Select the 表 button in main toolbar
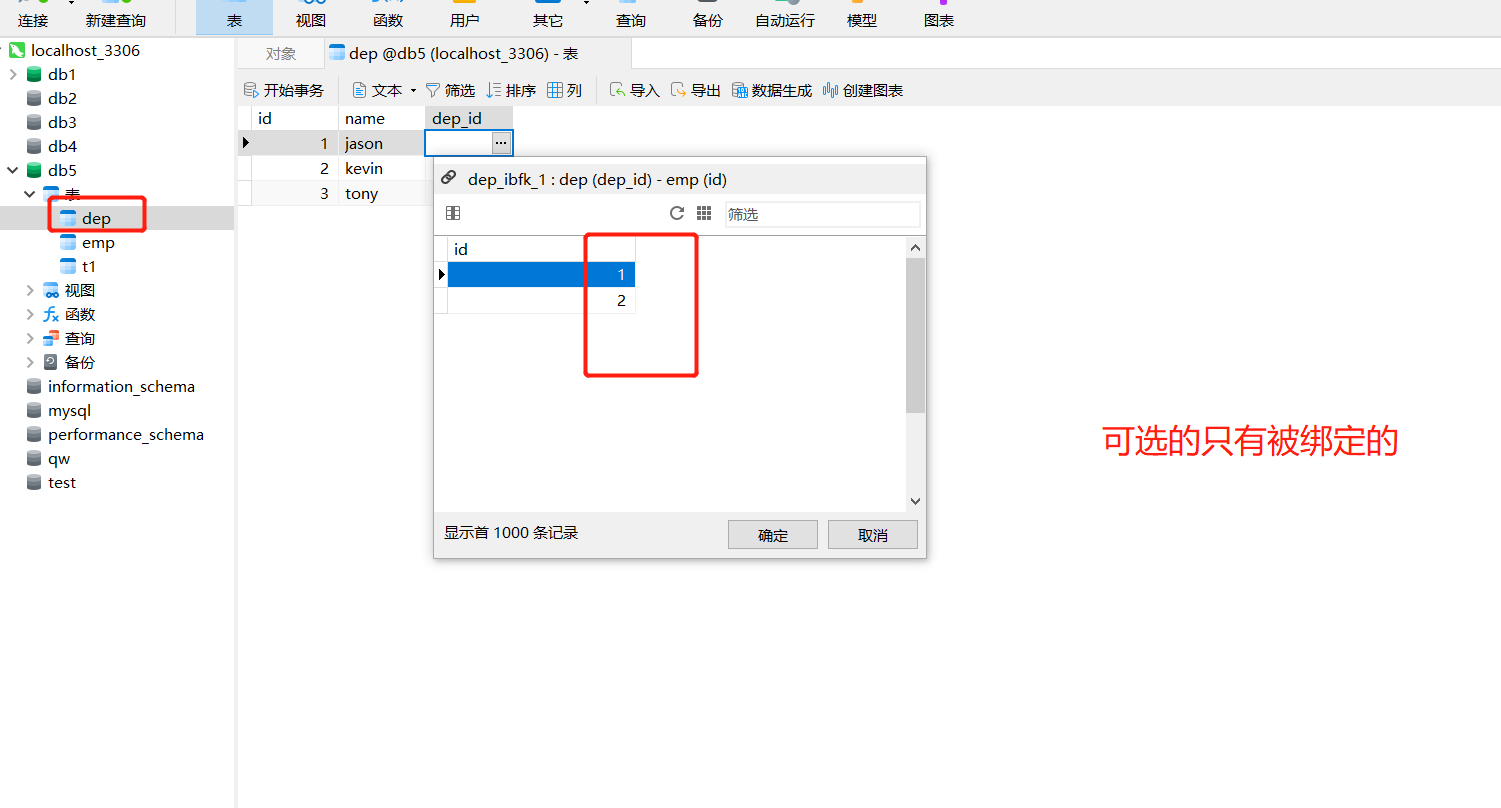 234,17
